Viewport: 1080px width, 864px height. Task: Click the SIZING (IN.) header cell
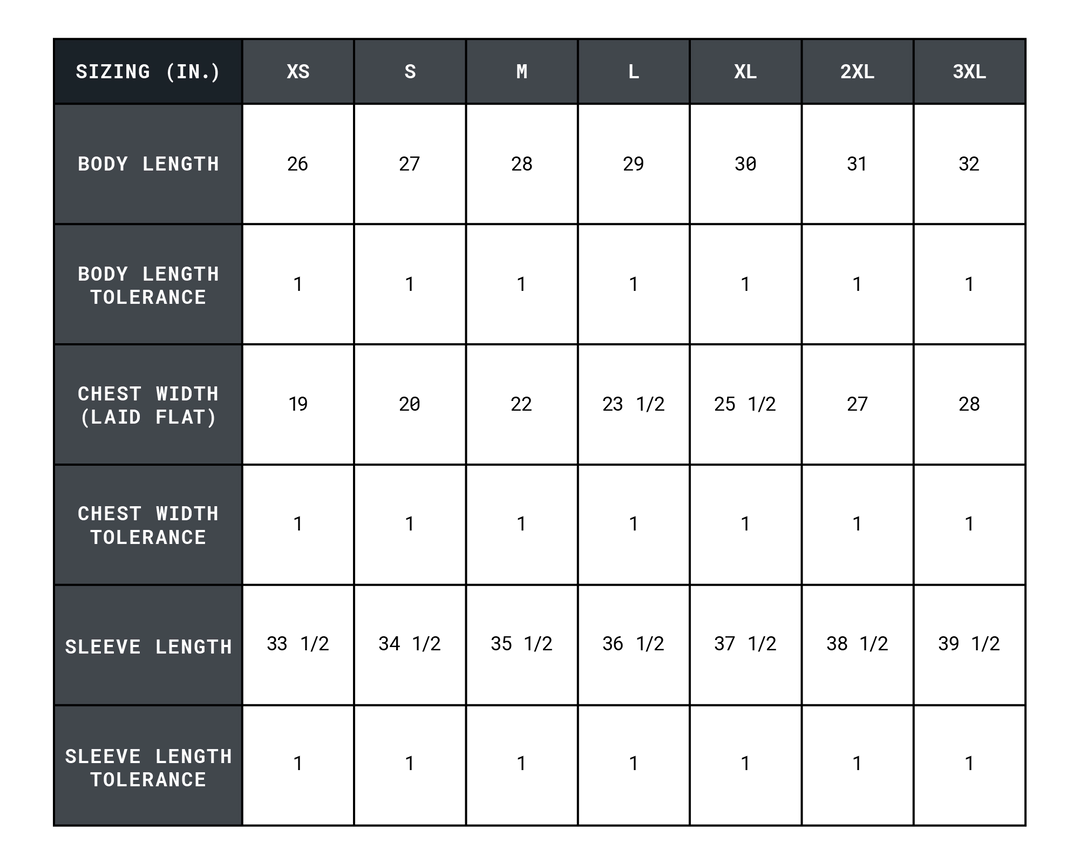[148, 72]
